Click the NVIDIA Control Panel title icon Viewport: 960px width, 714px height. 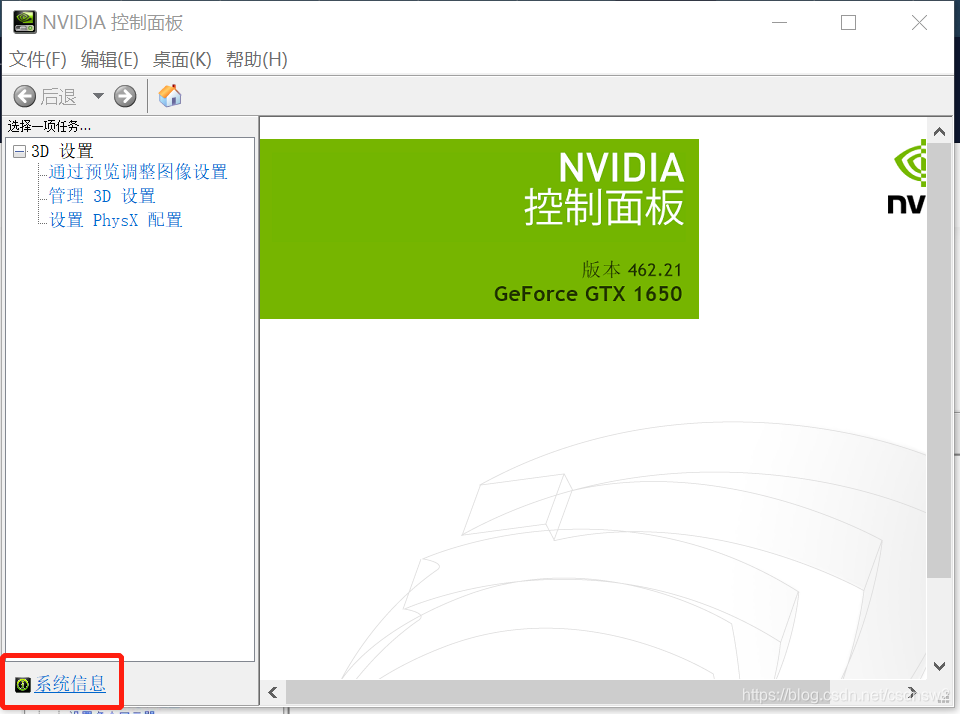coord(24,22)
